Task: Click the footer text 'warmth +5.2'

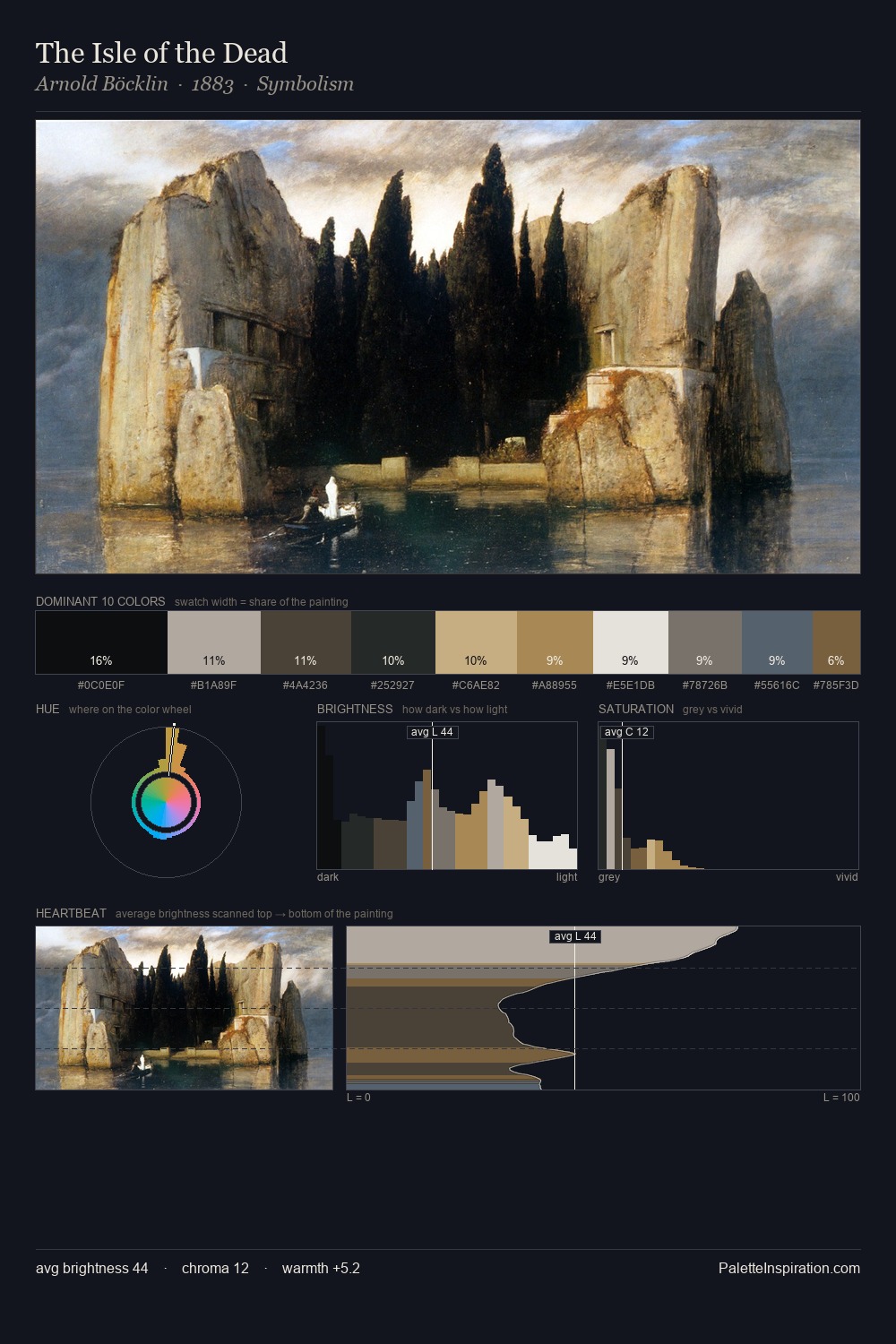Action: pyautogui.click(x=321, y=1268)
